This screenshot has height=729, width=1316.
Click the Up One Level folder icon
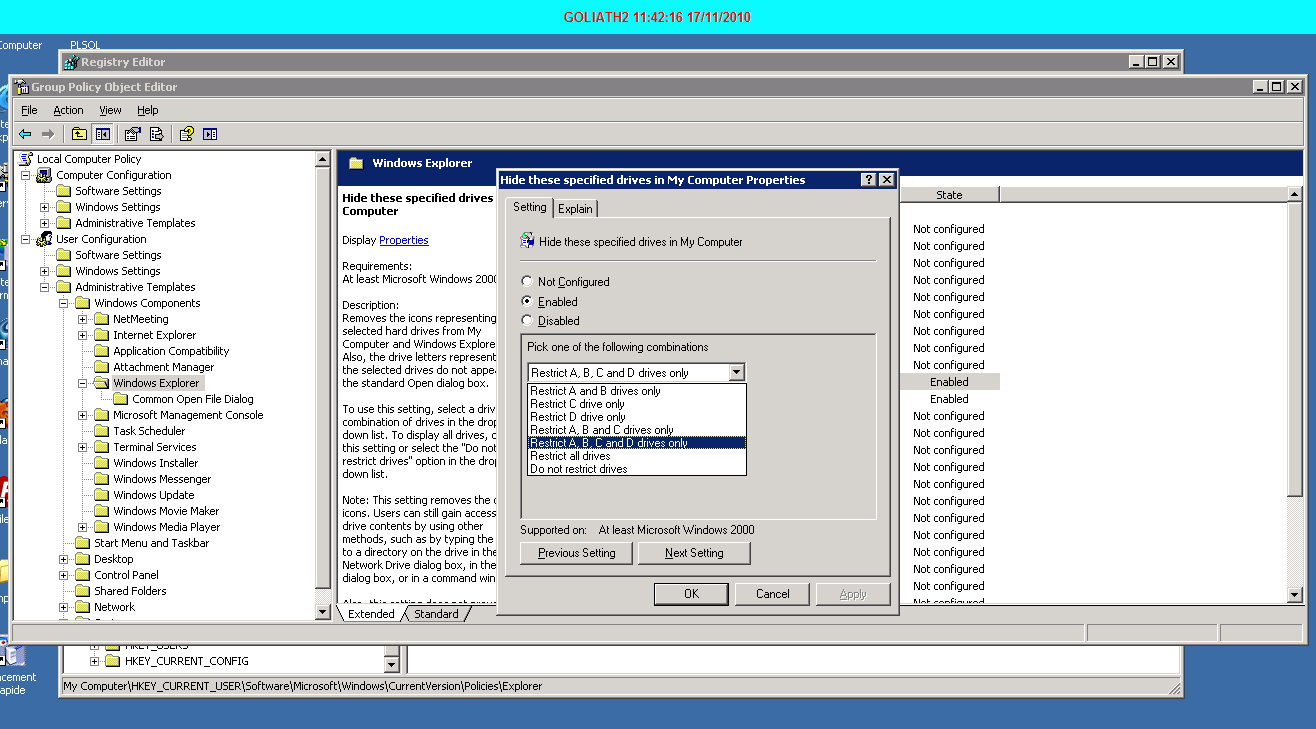pyautogui.click(x=79, y=134)
